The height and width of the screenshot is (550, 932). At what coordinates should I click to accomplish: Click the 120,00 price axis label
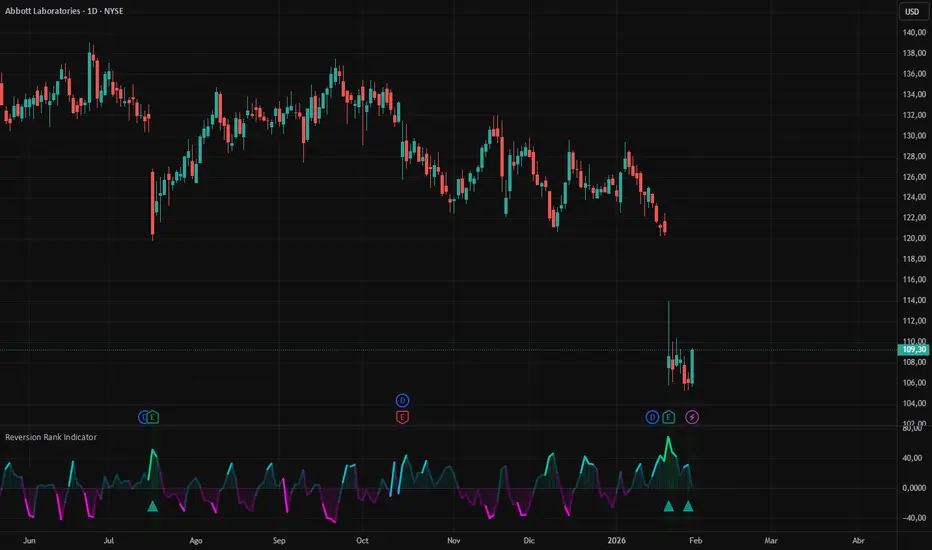click(914, 238)
